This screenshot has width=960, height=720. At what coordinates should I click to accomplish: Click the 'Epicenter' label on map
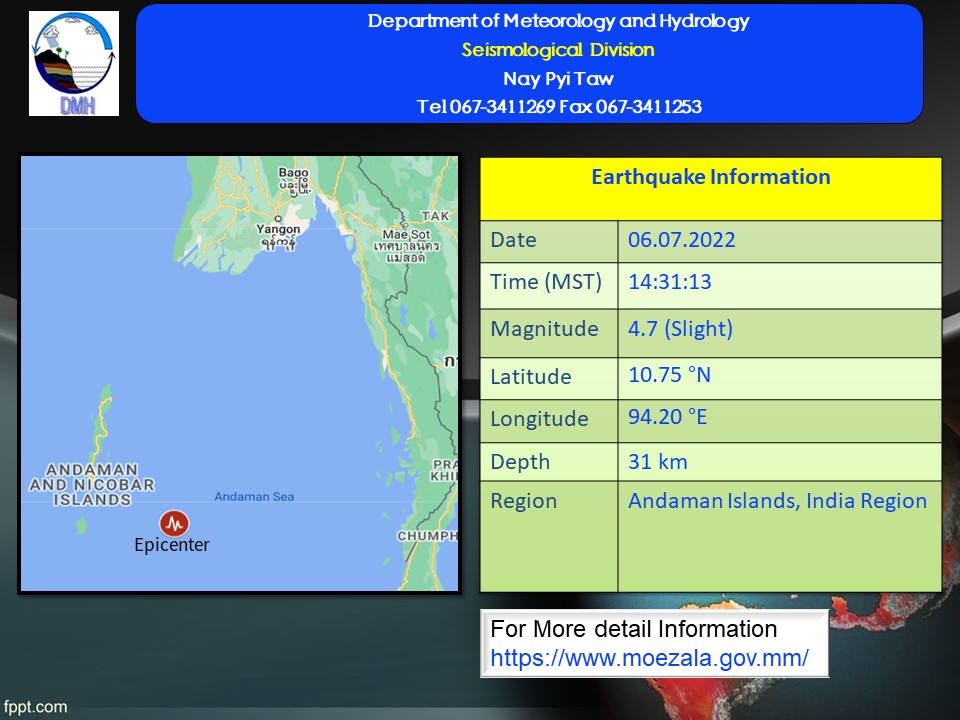172,545
